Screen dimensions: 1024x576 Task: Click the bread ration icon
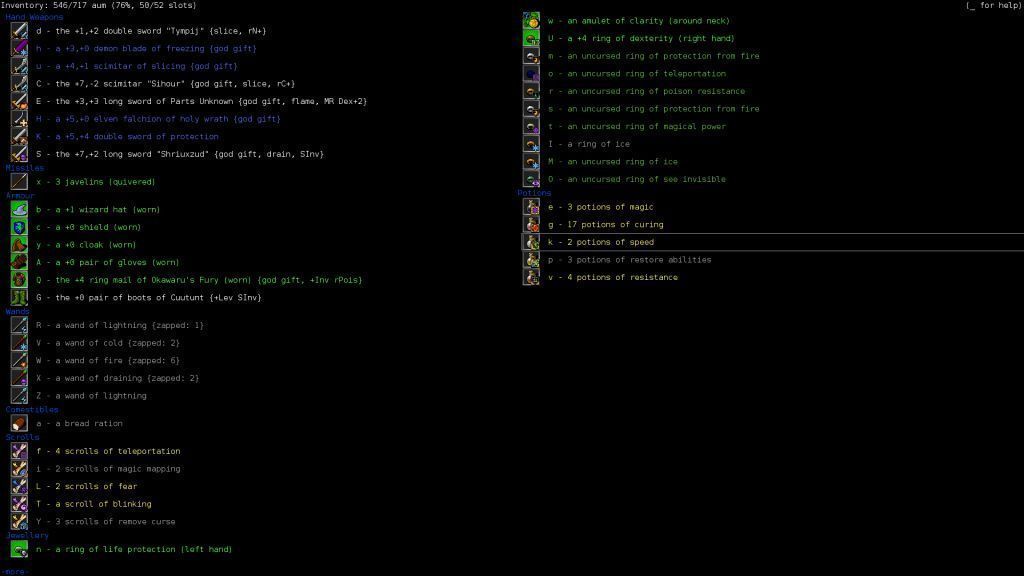19,423
